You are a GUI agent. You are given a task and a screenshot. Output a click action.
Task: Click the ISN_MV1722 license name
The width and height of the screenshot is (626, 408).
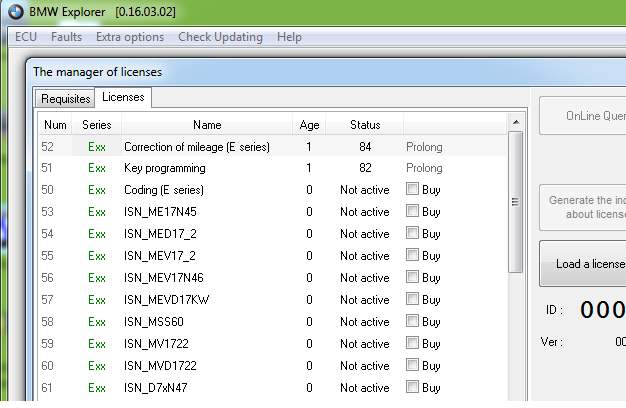tap(156, 343)
